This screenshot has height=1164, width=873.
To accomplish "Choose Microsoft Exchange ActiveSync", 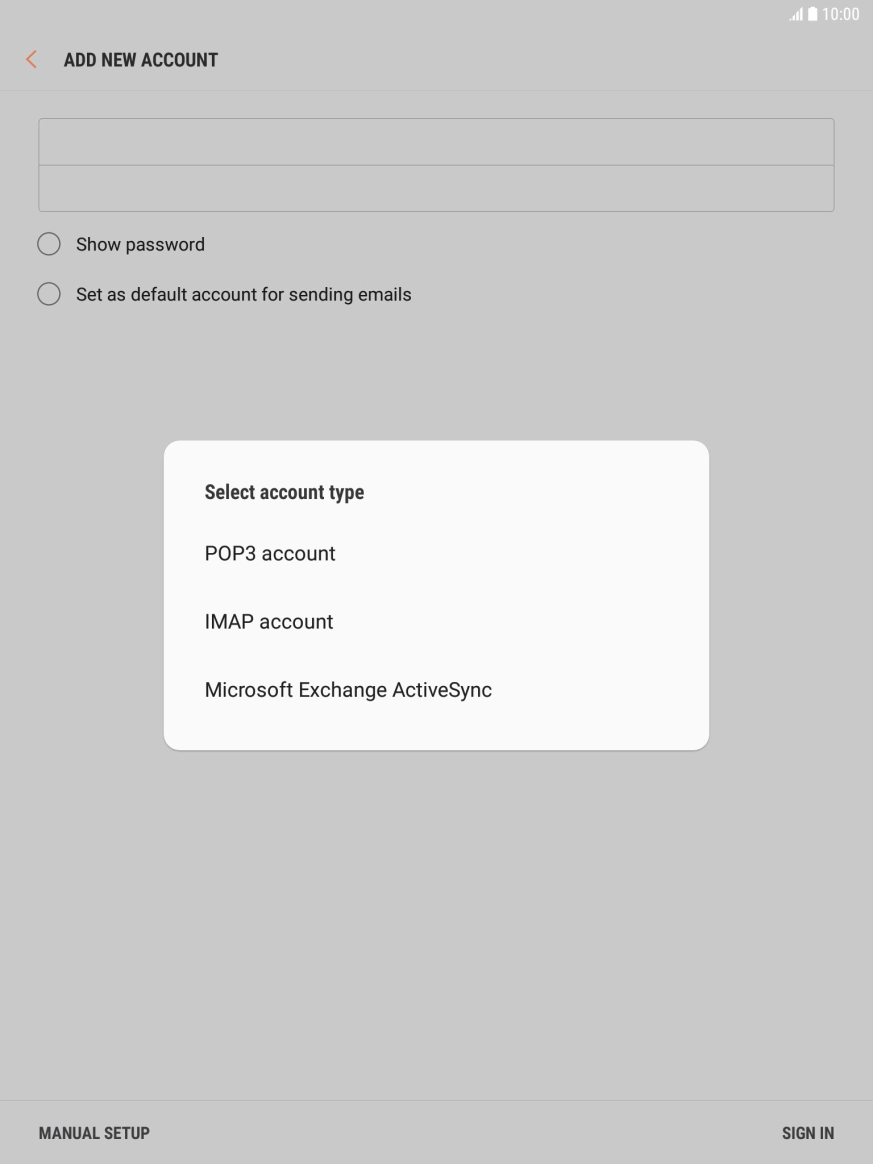I will [x=348, y=689].
